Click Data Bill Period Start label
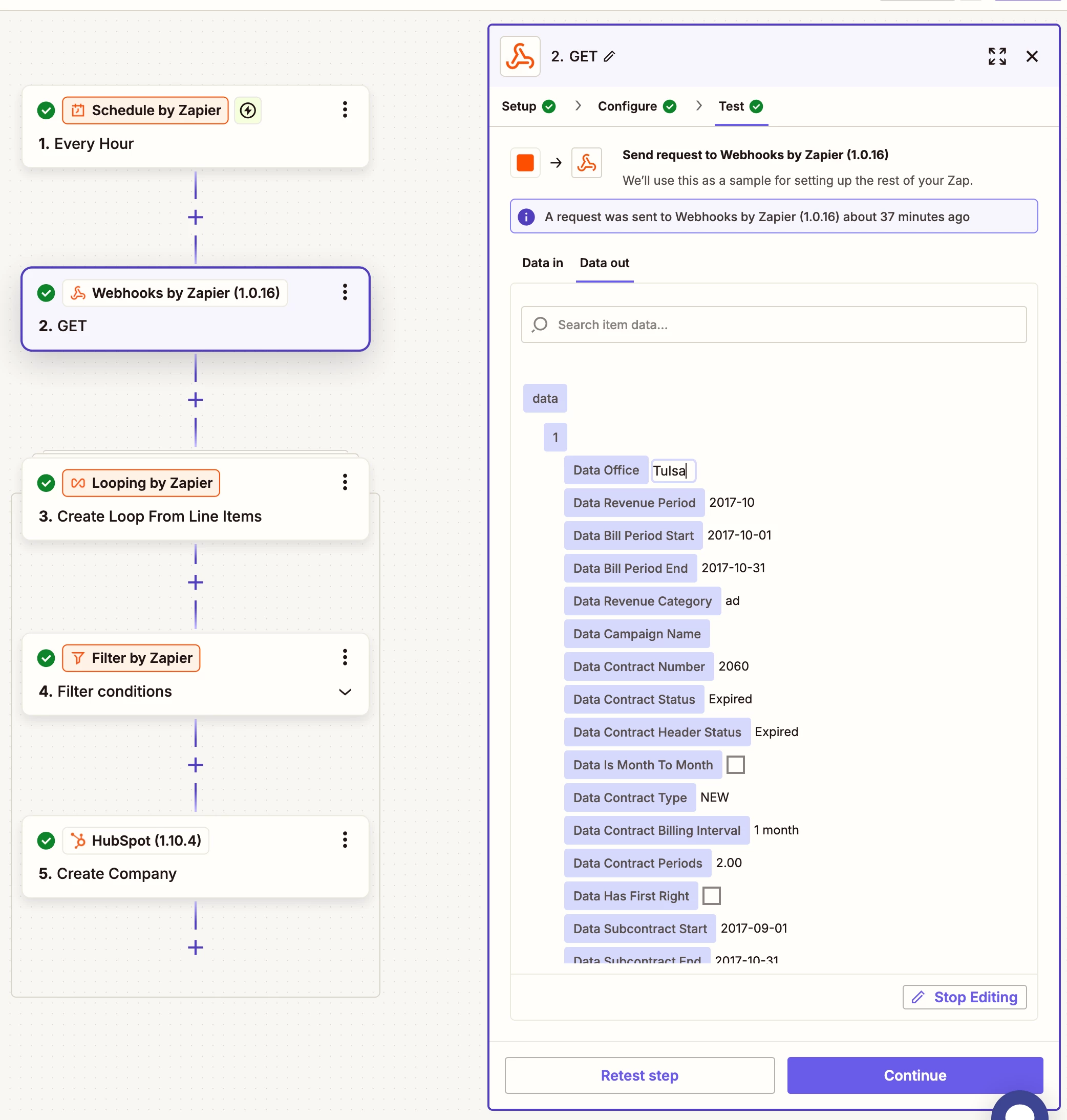Viewport: 1067px width, 1120px height. coord(633,535)
